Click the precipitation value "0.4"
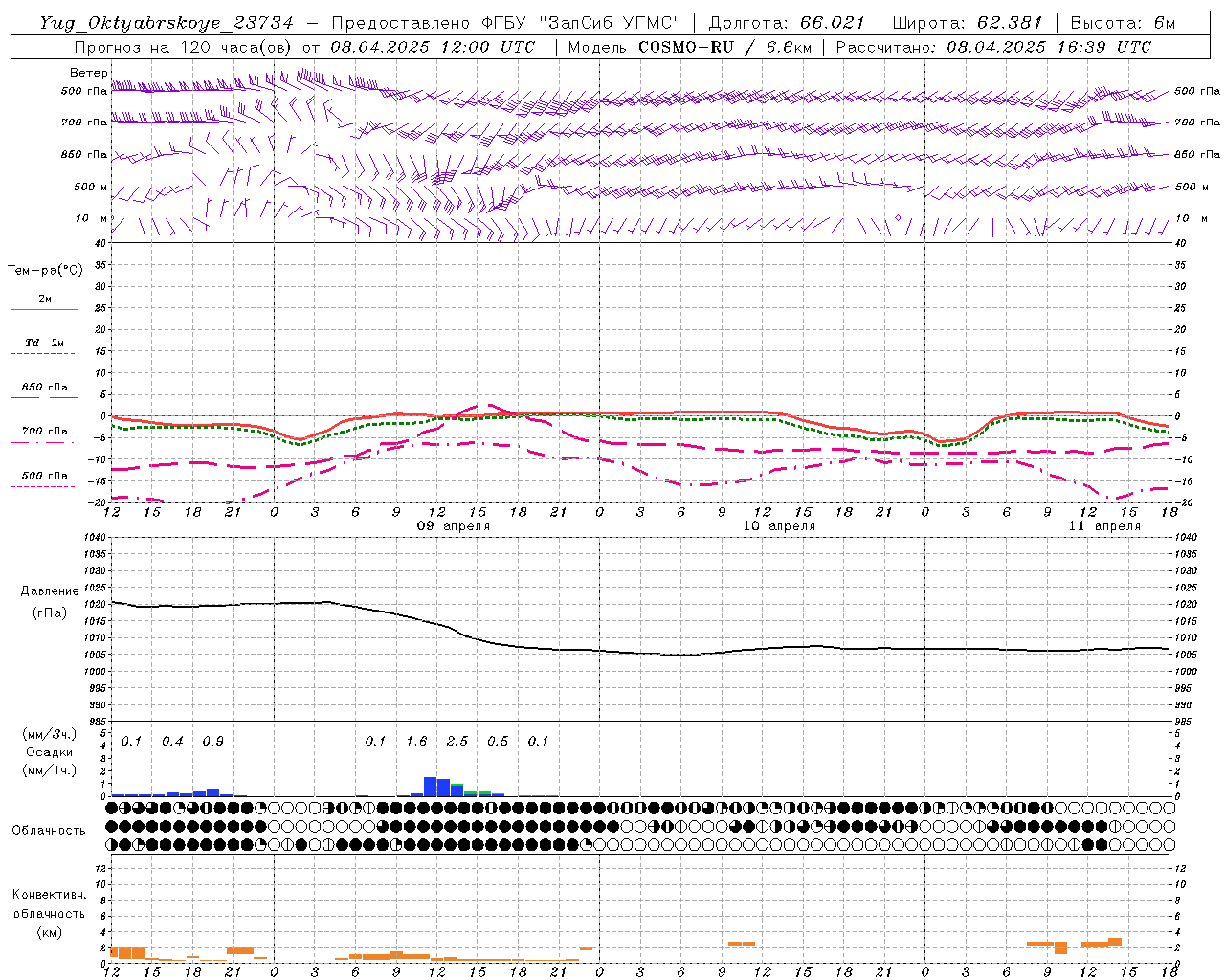Screen dimensions: 1225x980 click(x=172, y=742)
